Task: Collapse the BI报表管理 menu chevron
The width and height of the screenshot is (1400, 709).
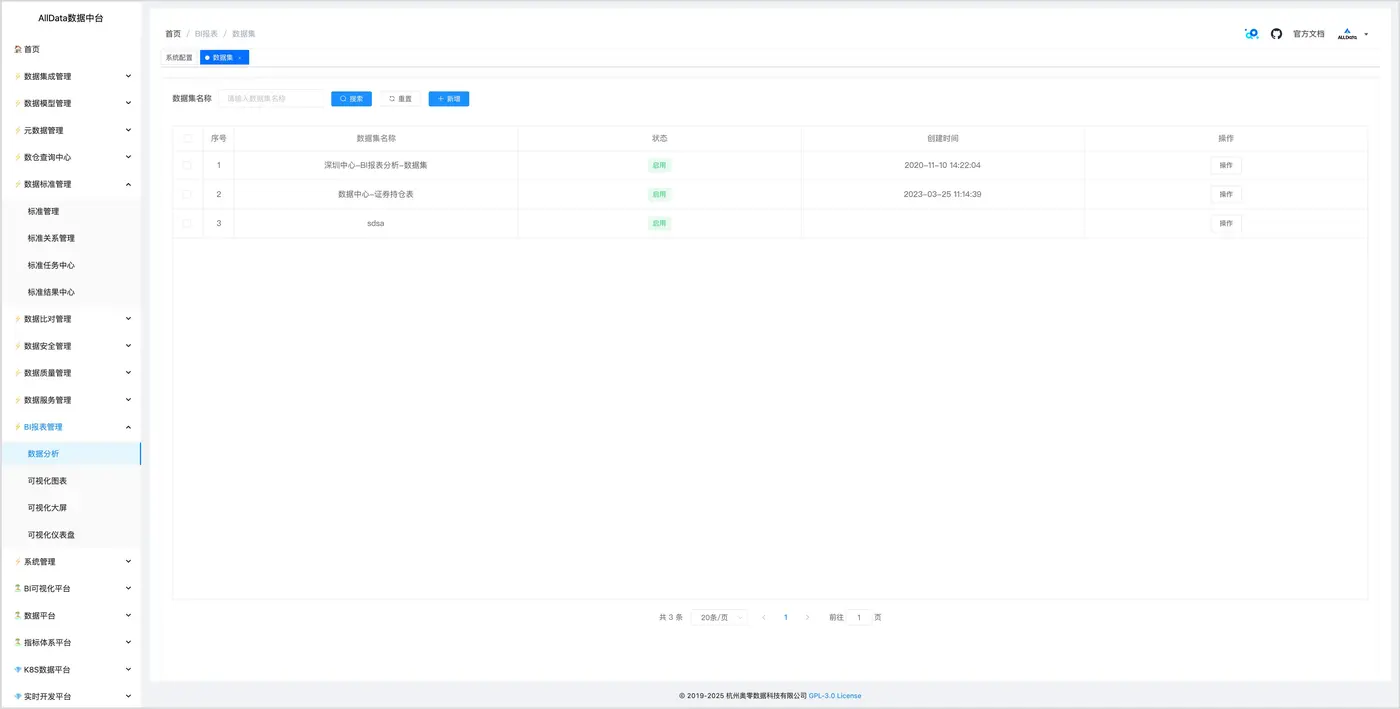Action: [x=128, y=427]
